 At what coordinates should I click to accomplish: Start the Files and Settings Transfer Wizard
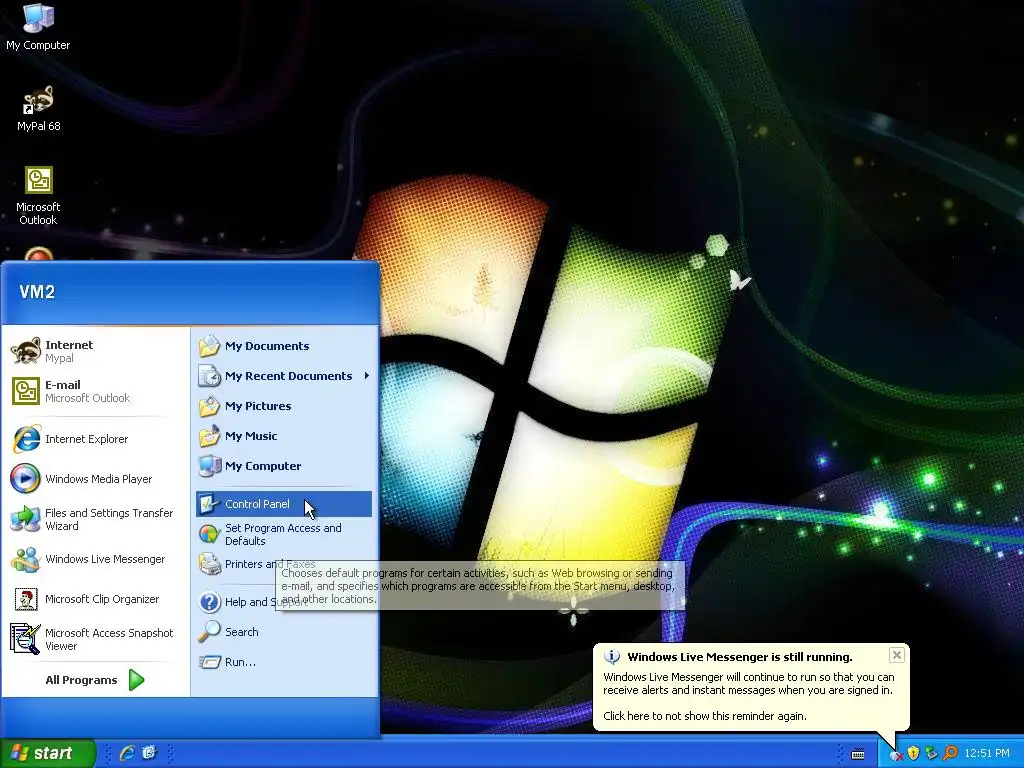(x=94, y=519)
